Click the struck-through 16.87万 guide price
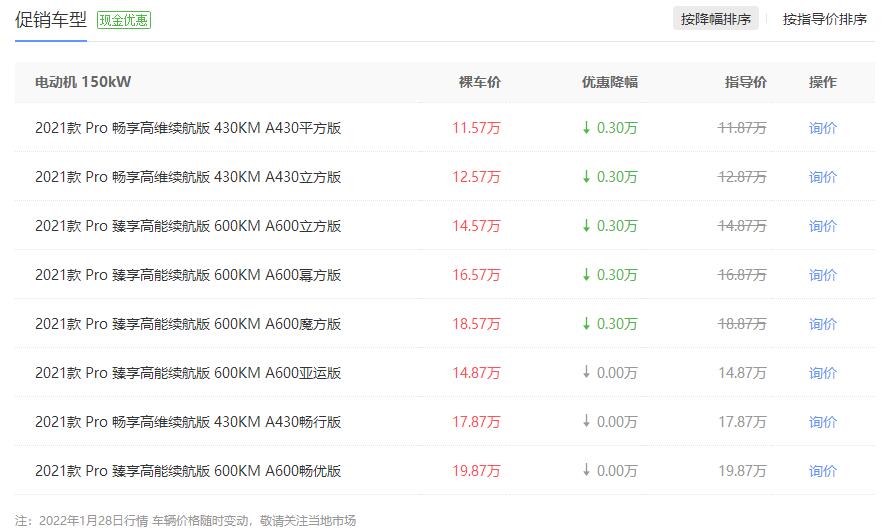The width and height of the screenshot is (888, 532). (x=742, y=275)
